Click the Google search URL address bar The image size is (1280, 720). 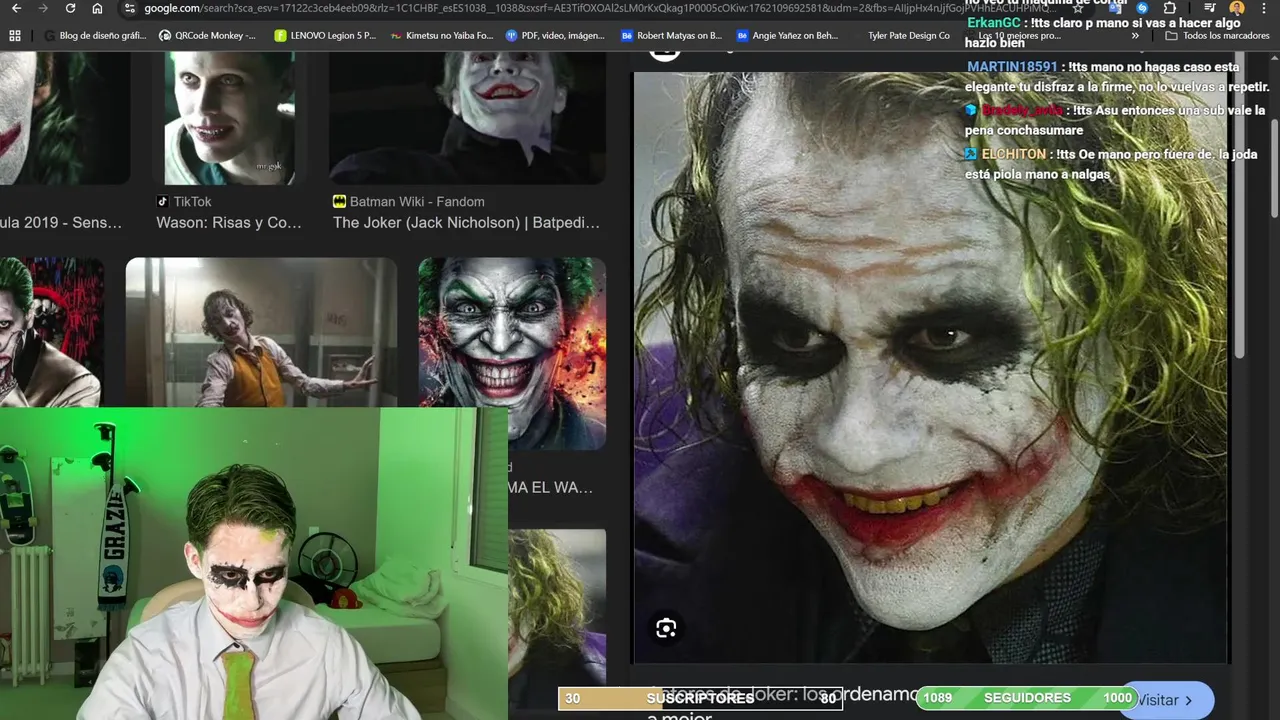(600, 8)
